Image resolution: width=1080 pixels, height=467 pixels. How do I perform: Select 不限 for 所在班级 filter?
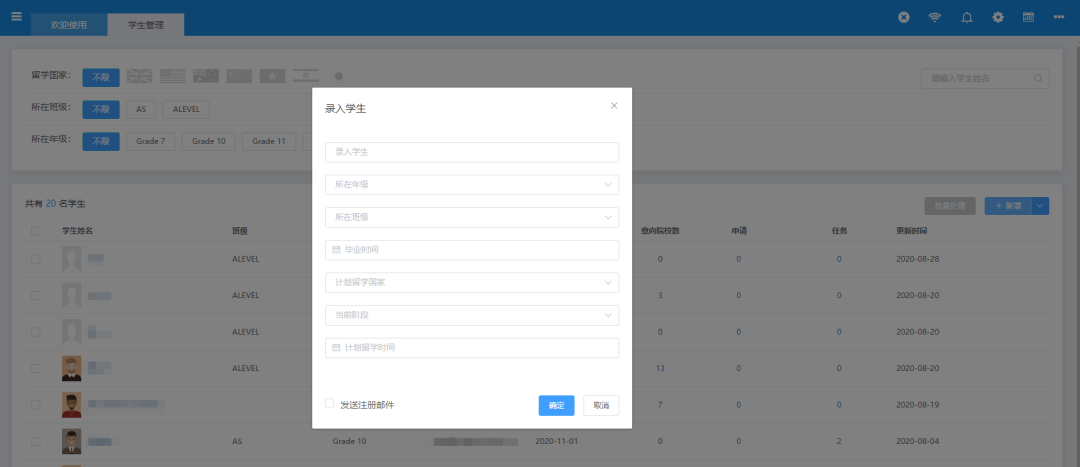pos(101,110)
